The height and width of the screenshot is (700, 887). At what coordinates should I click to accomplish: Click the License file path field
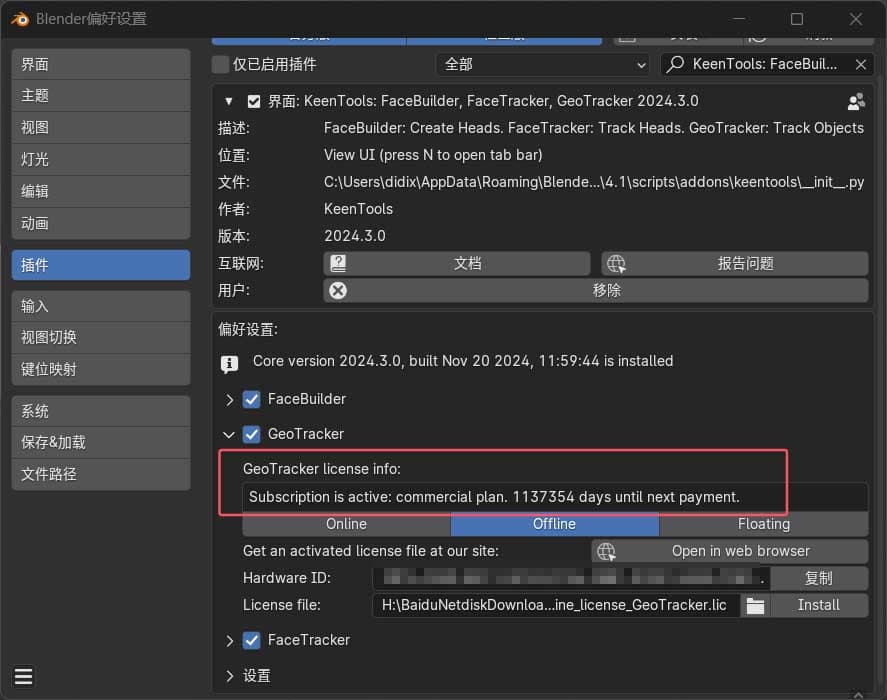557,605
